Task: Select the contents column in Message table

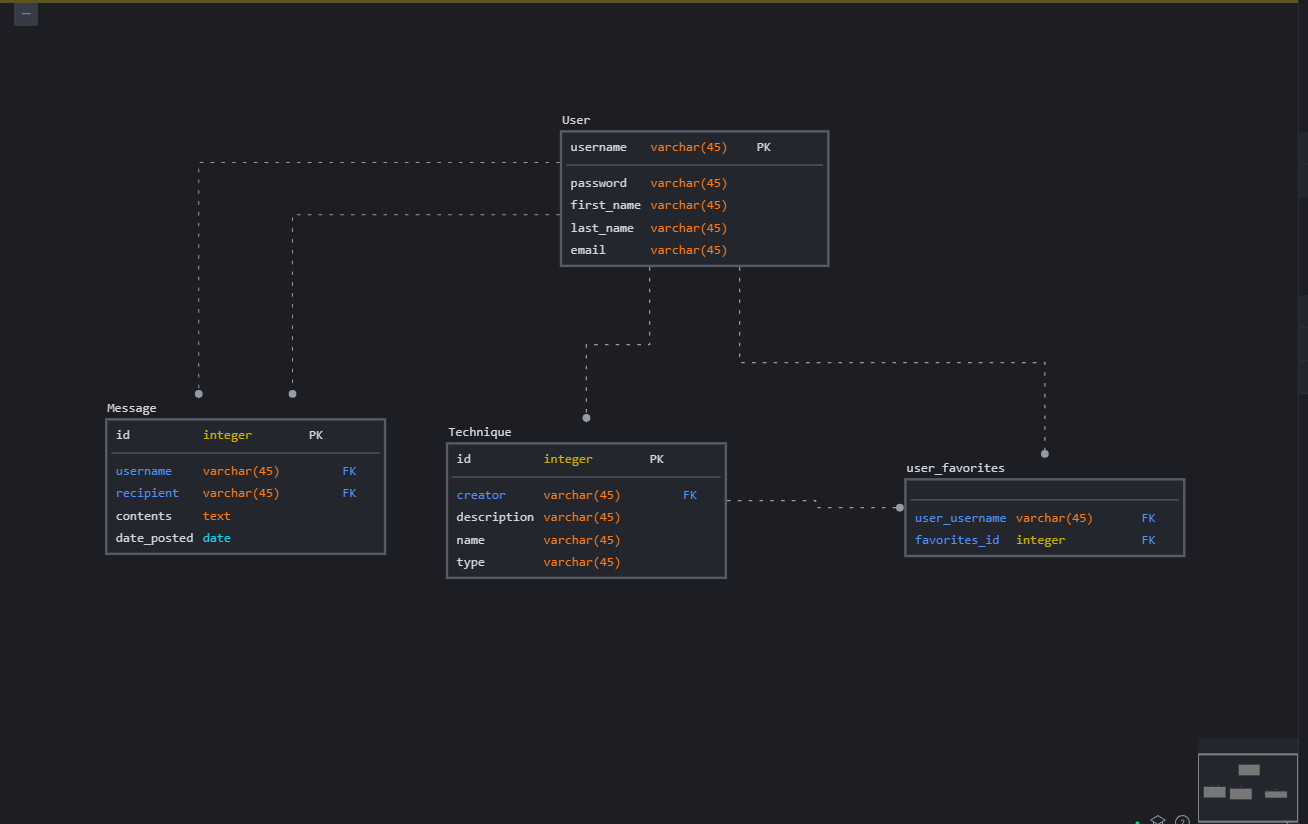Action: tap(144, 516)
